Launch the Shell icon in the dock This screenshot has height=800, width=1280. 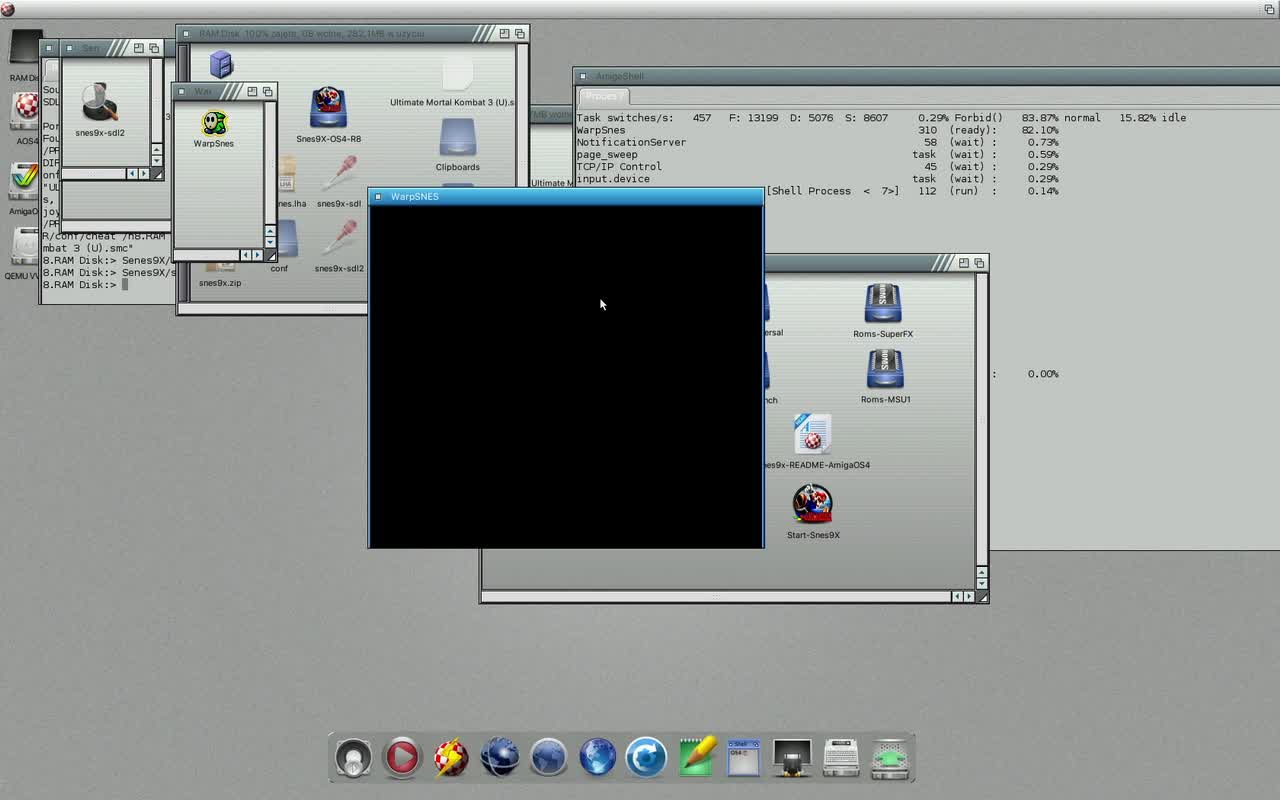[x=743, y=758]
